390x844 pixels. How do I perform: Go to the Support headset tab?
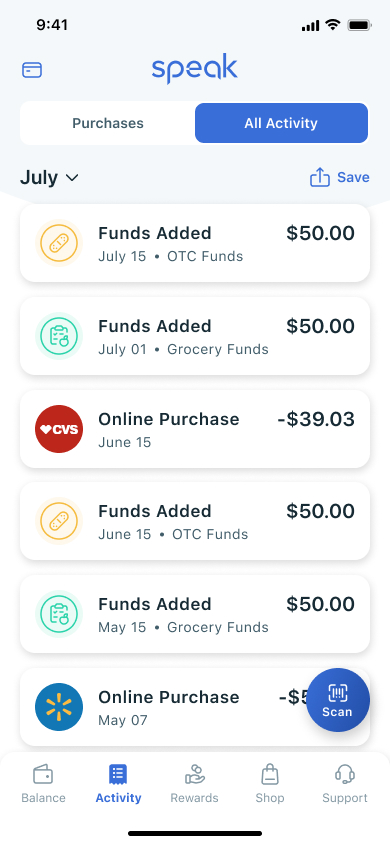[x=345, y=784]
